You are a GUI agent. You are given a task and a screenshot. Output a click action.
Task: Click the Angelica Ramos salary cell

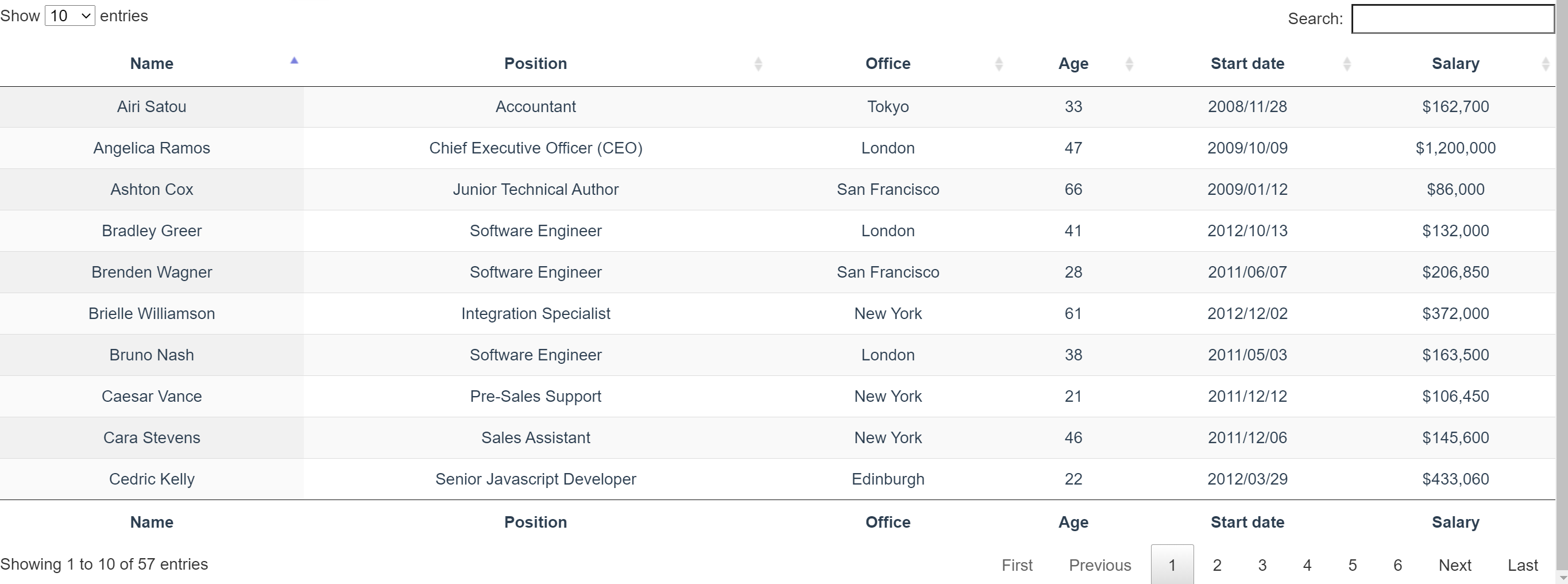(x=1455, y=148)
